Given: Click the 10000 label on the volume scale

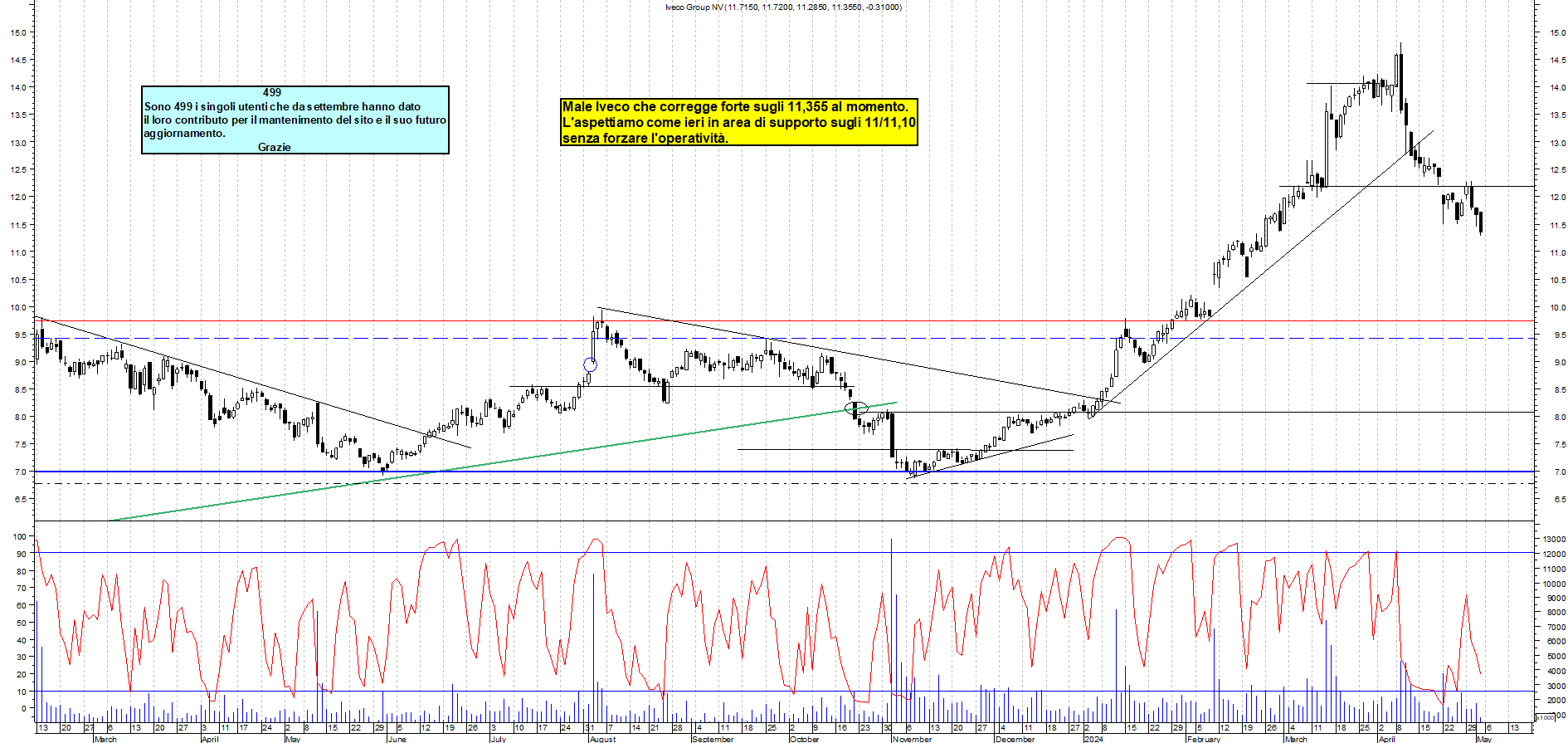Looking at the screenshot, I should click(x=1554, y=584).
